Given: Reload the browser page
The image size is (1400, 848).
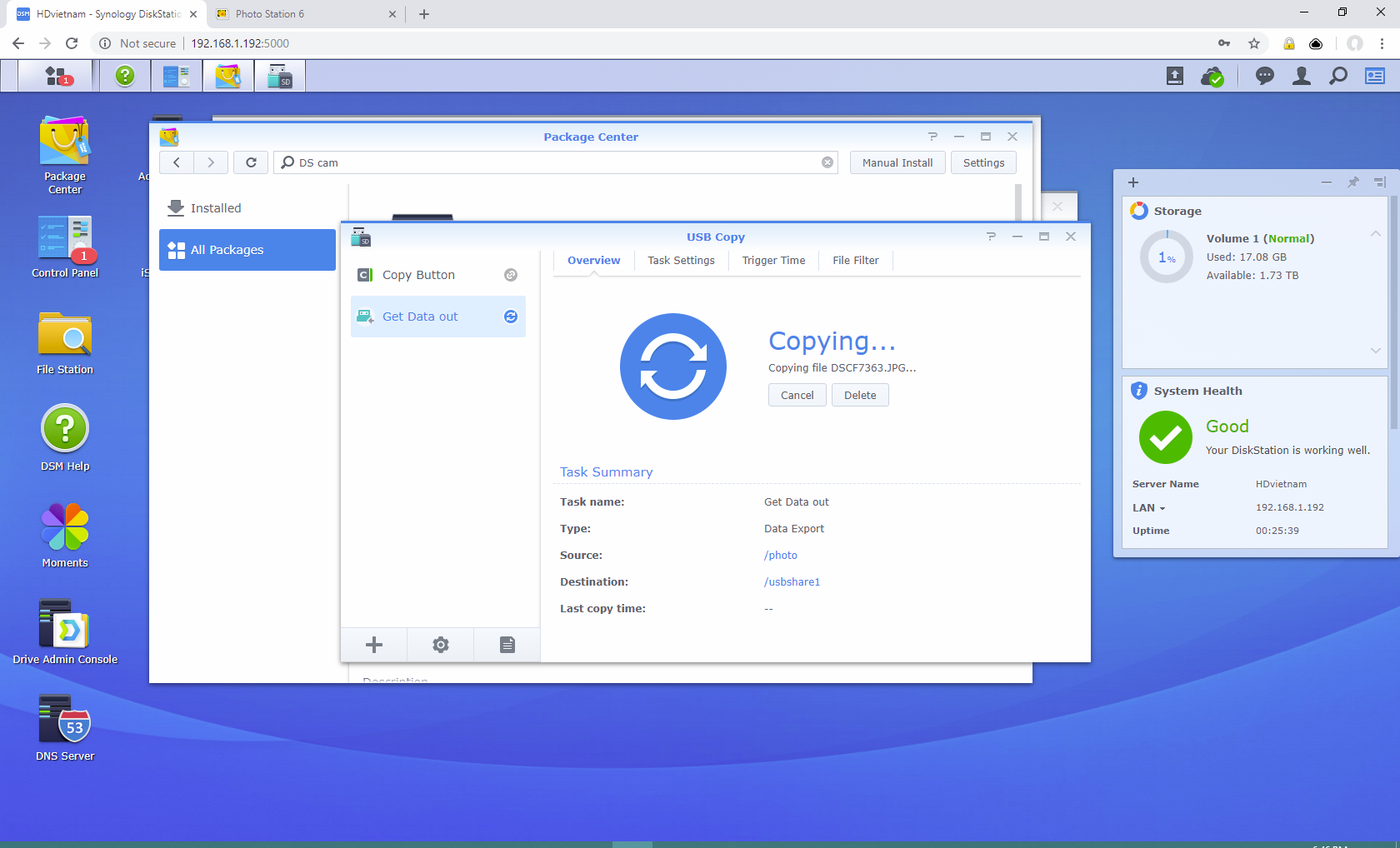Looking at the screenshot, I should pos(72,43).
